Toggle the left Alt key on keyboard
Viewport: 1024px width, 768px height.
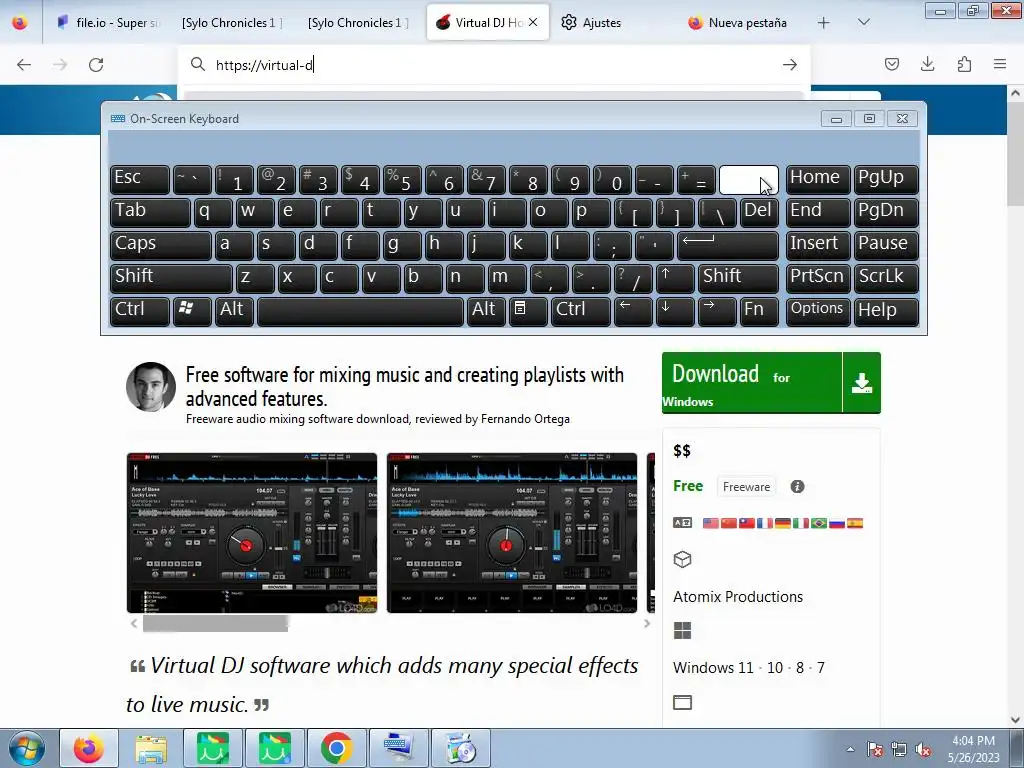(234, 310)
